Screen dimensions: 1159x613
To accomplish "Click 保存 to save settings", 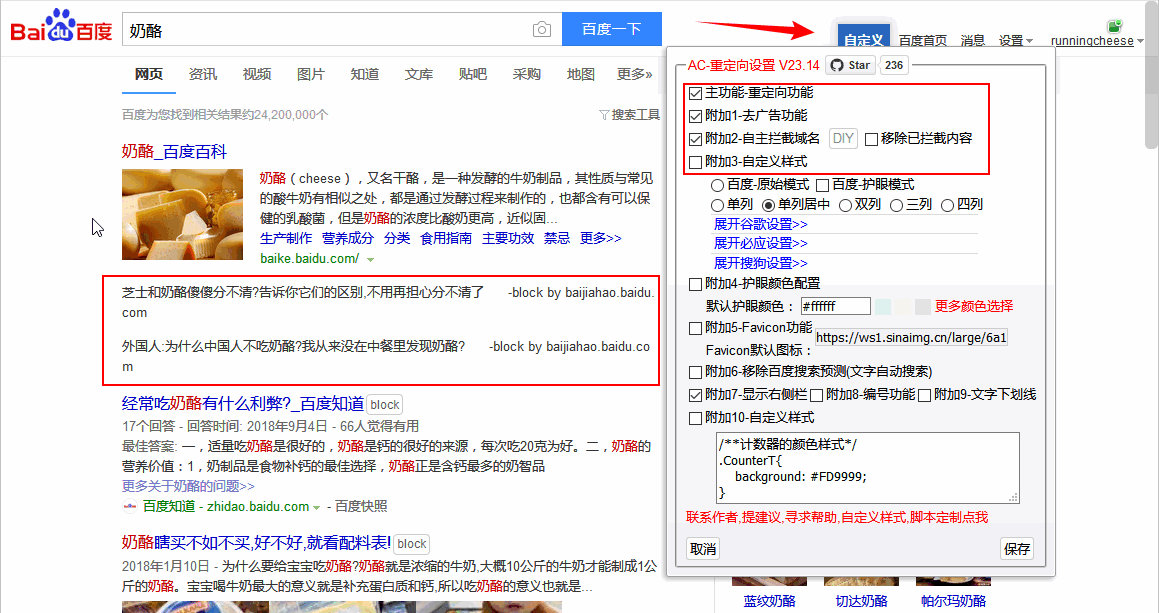I will [1016, 549].
